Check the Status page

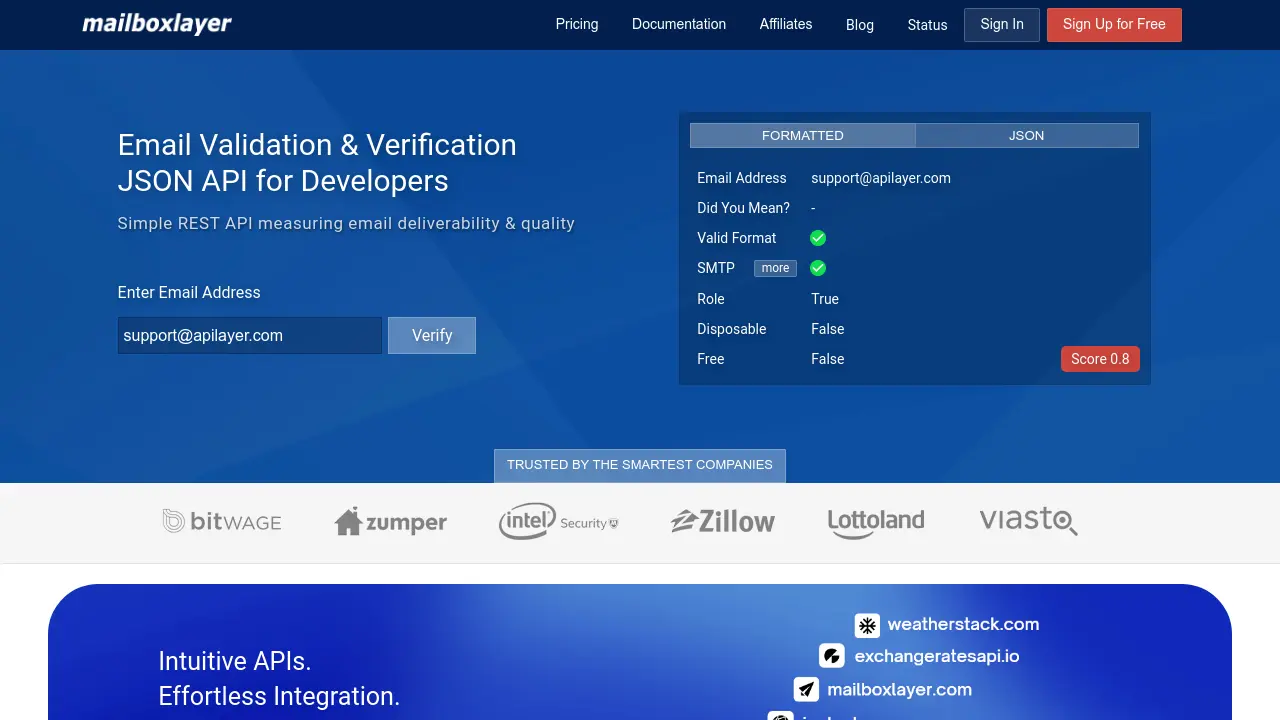click(x=927, y=25)
